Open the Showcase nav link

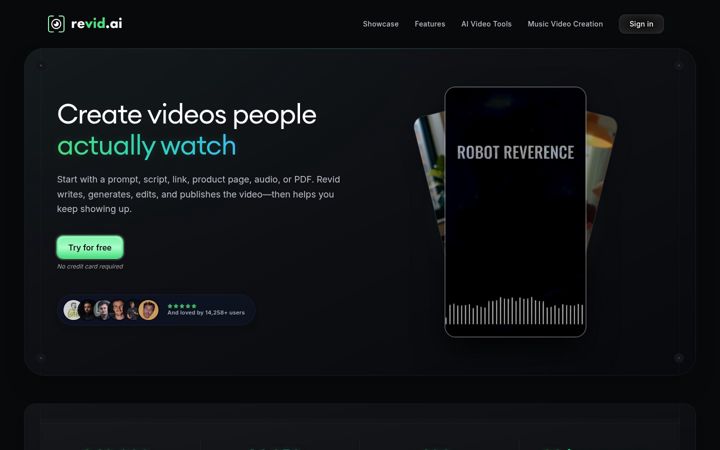(380, 24)
